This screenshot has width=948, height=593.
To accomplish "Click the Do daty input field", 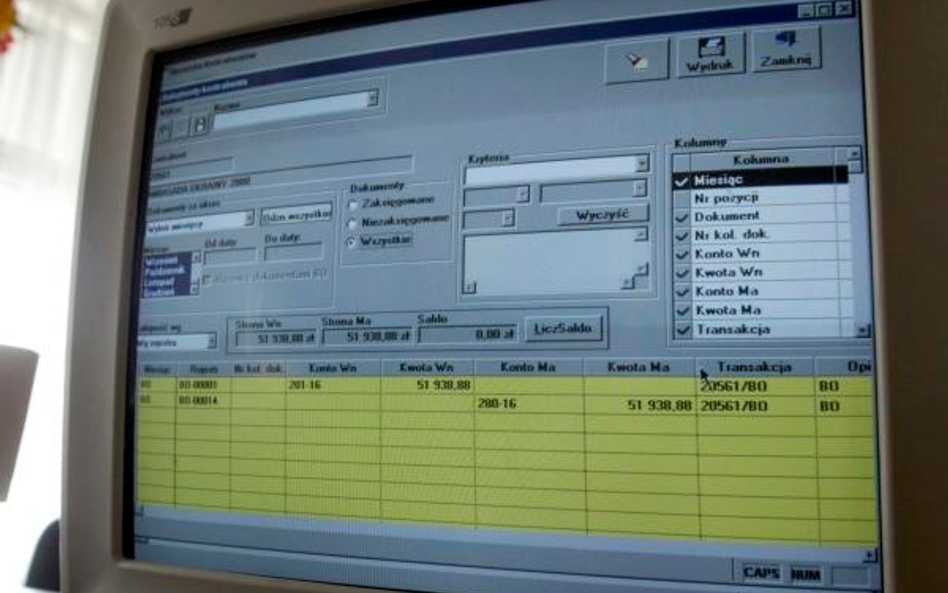I will pyautogui.click(x=293, y=252).
